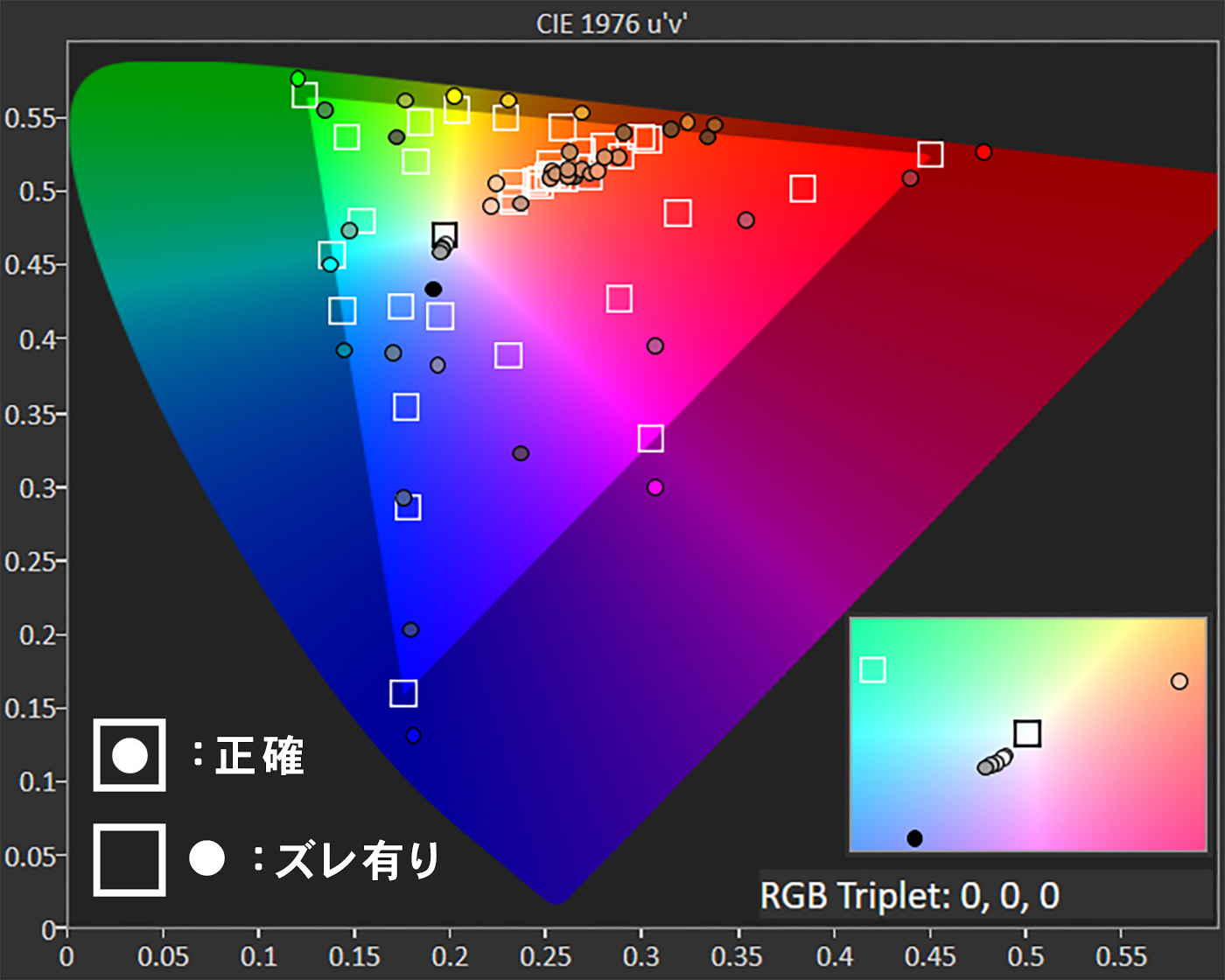Image resolution: width=1225 pixels, height=980 pixels.
Task: Select the blue circle marker at the bottom of the gamut
Action: click(x=414, y=736)
